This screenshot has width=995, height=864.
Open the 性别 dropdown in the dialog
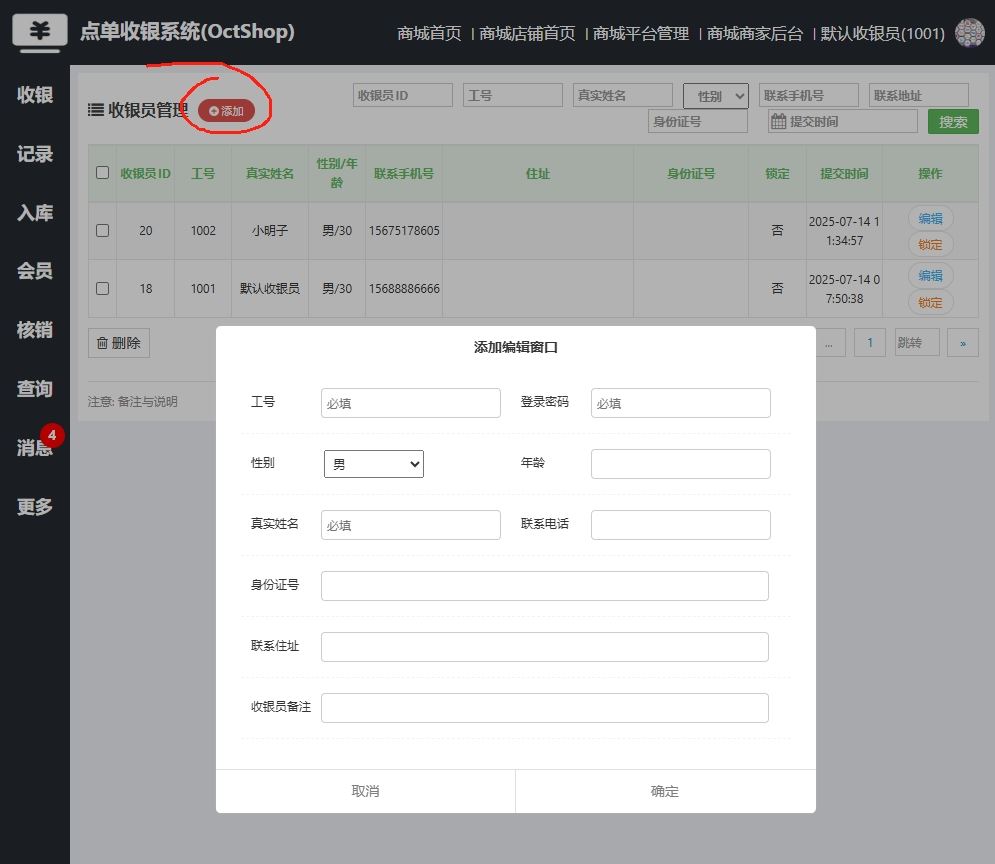coord(374,464)
